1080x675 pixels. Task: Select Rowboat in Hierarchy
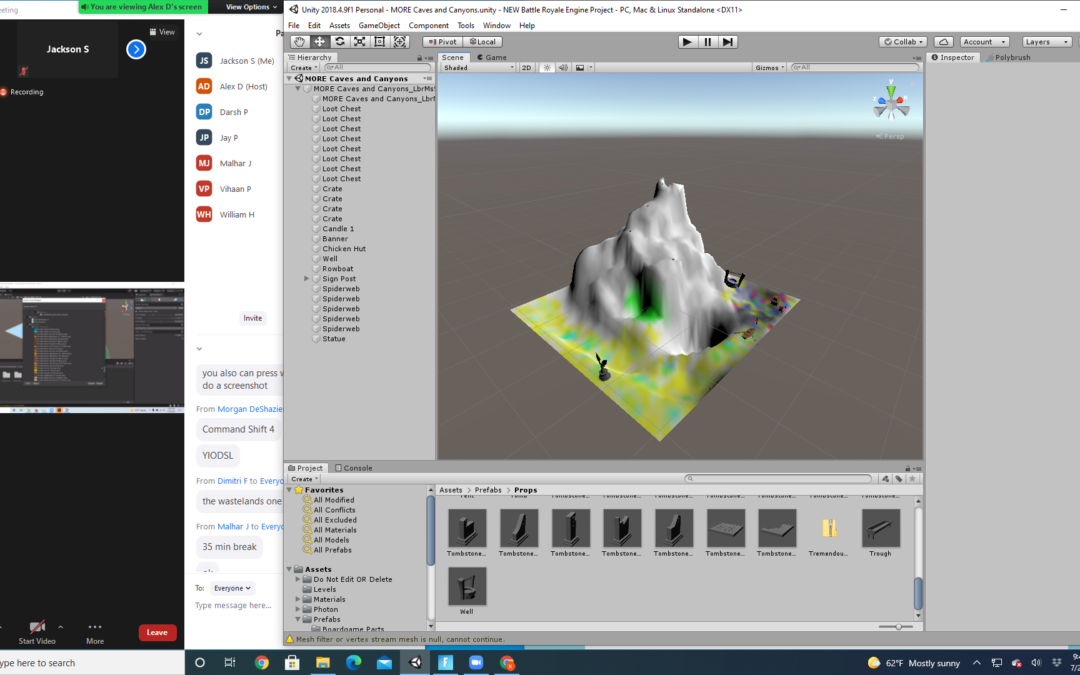(x=338, y=269)
